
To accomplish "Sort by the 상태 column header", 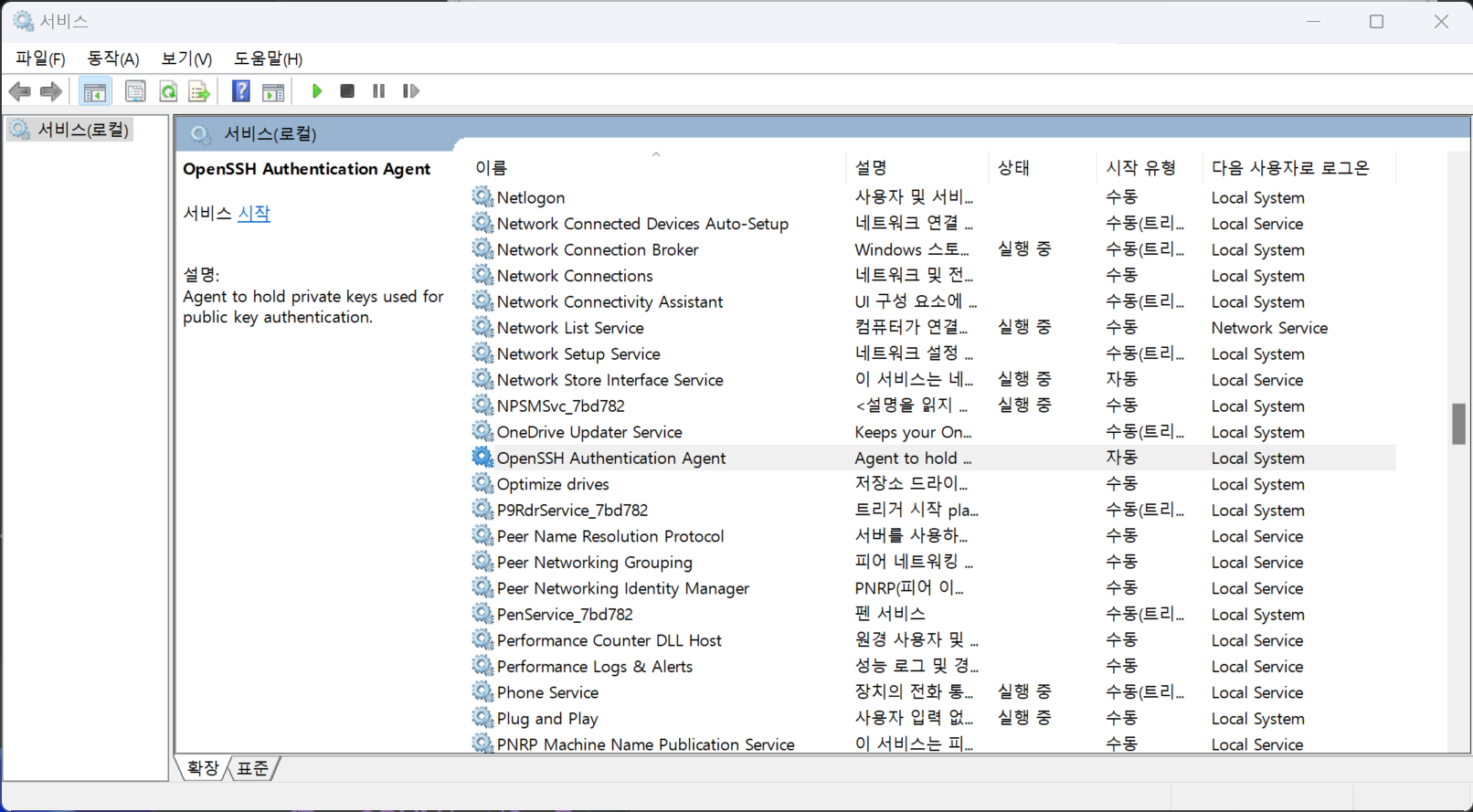I will 1043,167.
